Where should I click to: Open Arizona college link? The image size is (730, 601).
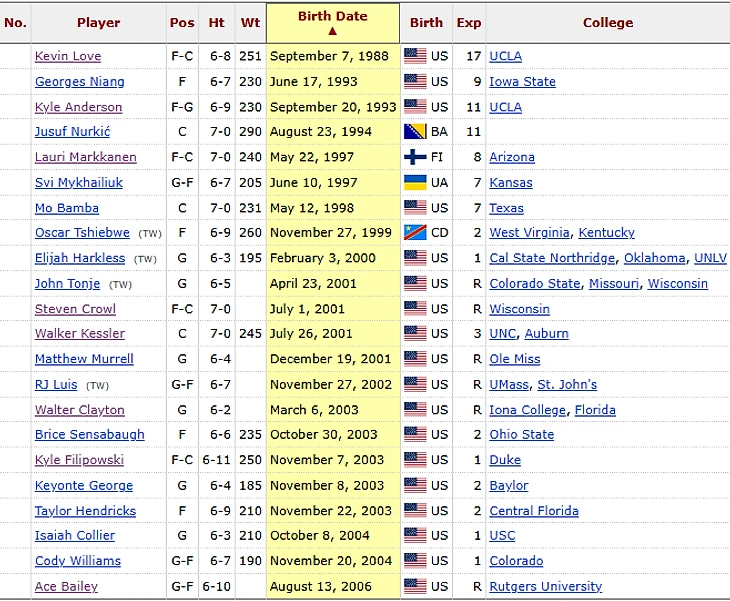[512, 157]
